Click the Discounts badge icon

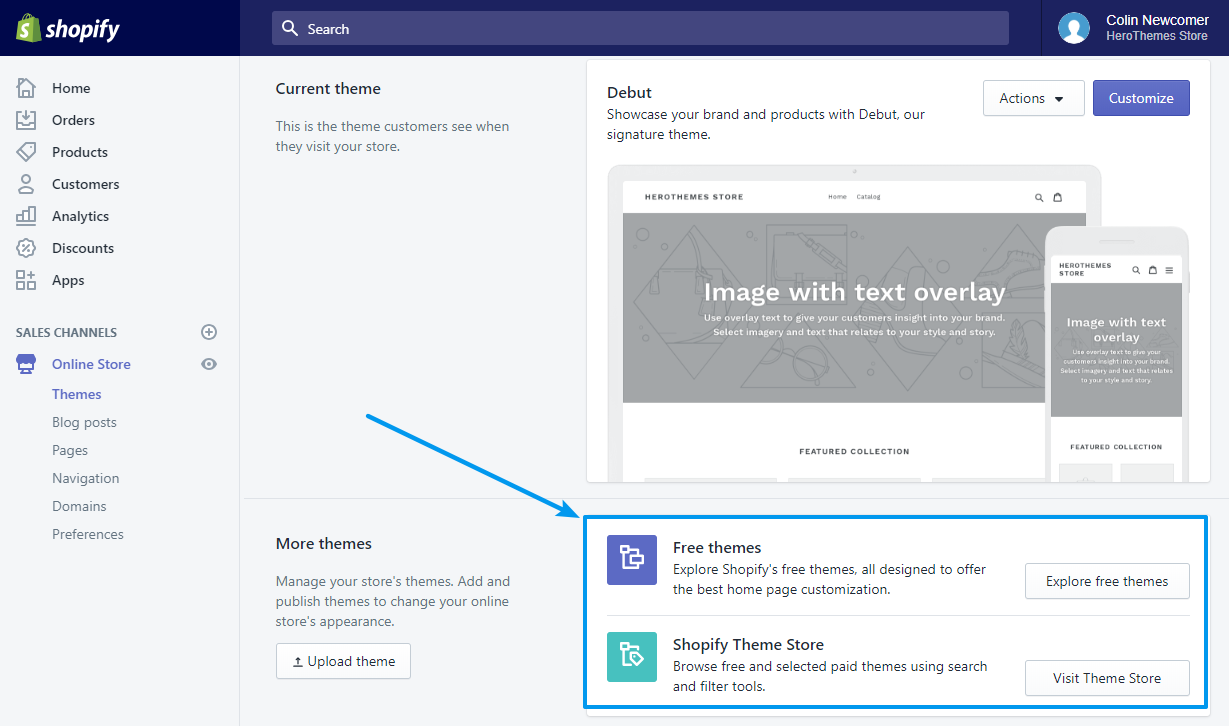tap(26, 248)
